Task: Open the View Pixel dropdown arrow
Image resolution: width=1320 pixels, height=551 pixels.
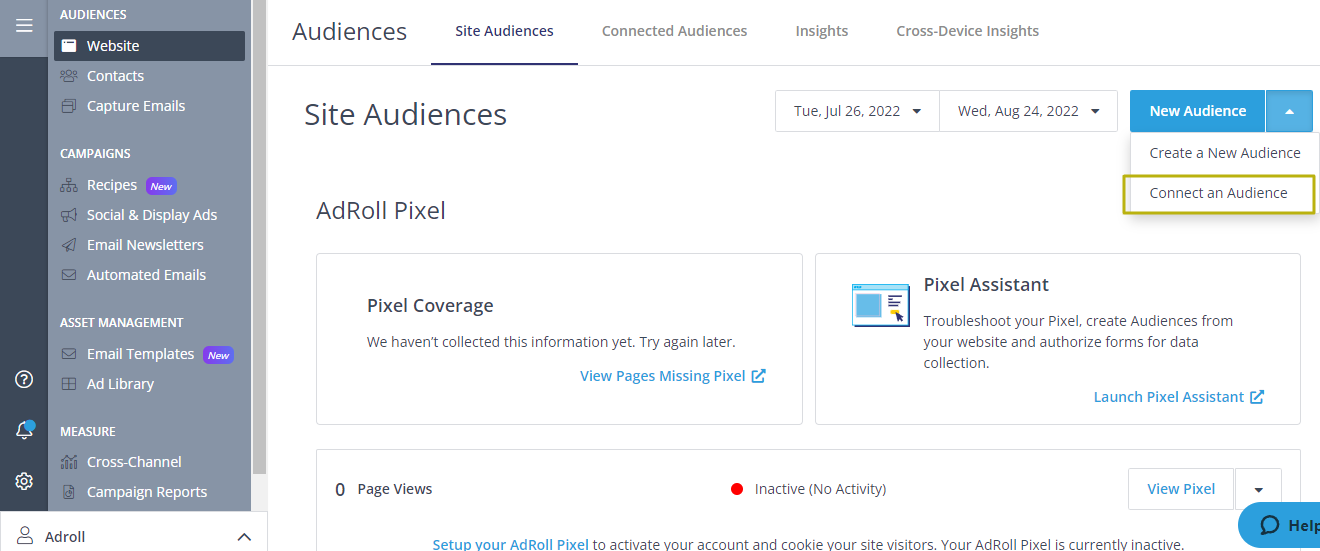Action: pos(1258,489)
